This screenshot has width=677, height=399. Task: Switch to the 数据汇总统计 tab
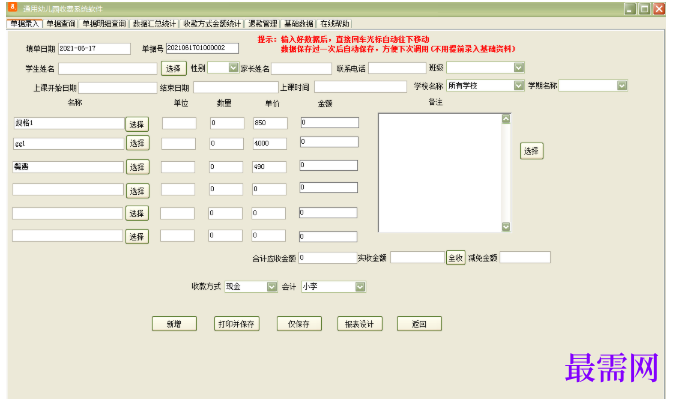tap(155, 24)
